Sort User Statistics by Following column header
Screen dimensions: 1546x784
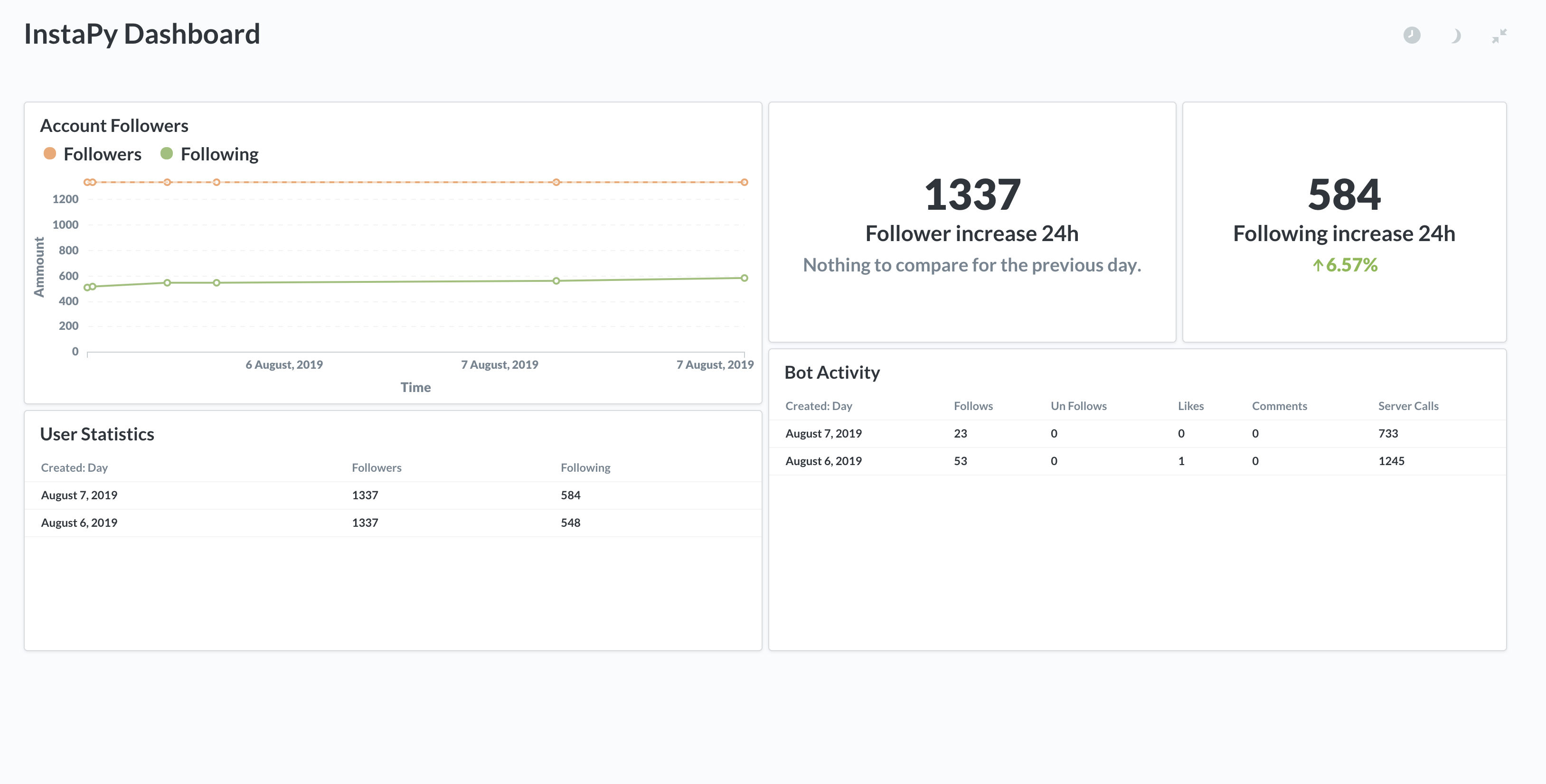click(585, 468)
